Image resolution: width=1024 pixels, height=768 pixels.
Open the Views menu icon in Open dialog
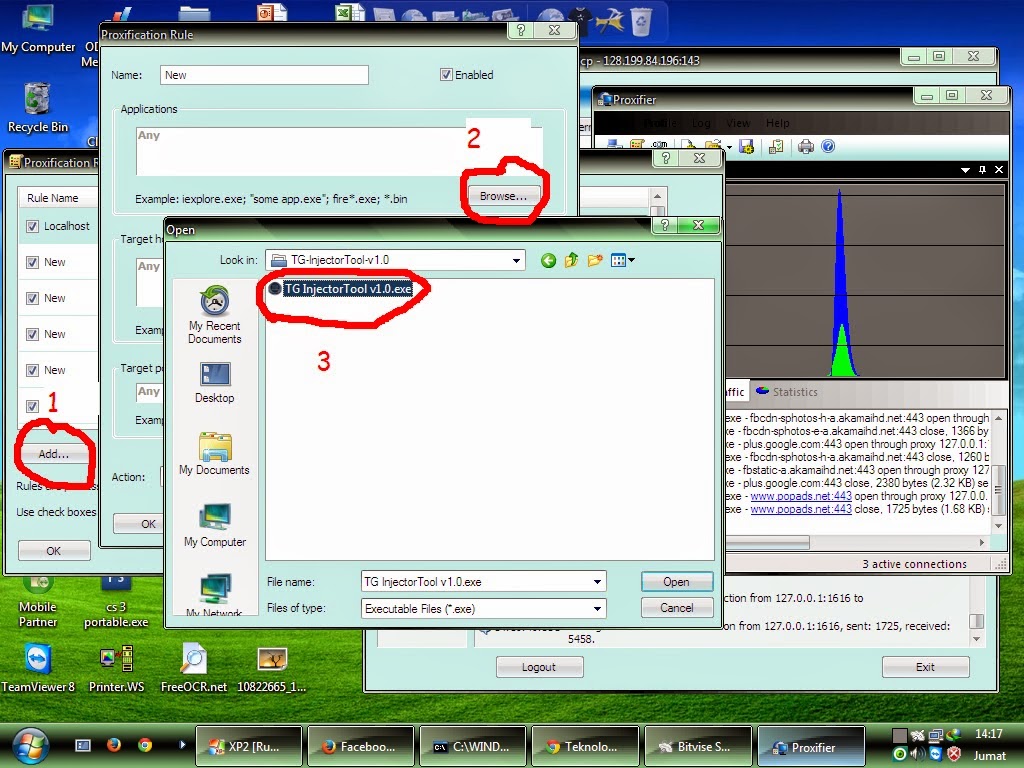coord(622,261)
